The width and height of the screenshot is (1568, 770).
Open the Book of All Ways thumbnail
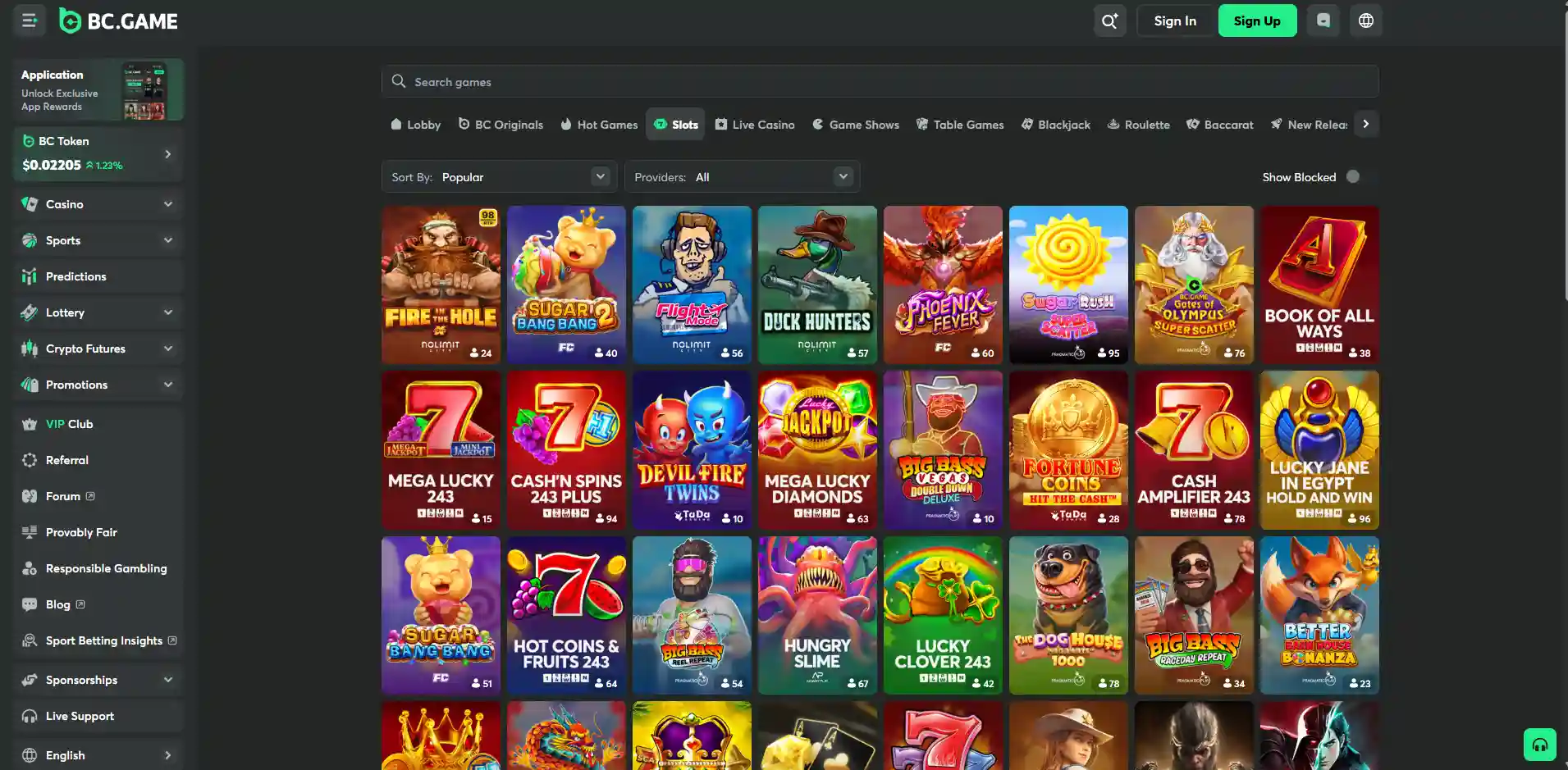coord(1319,285)
